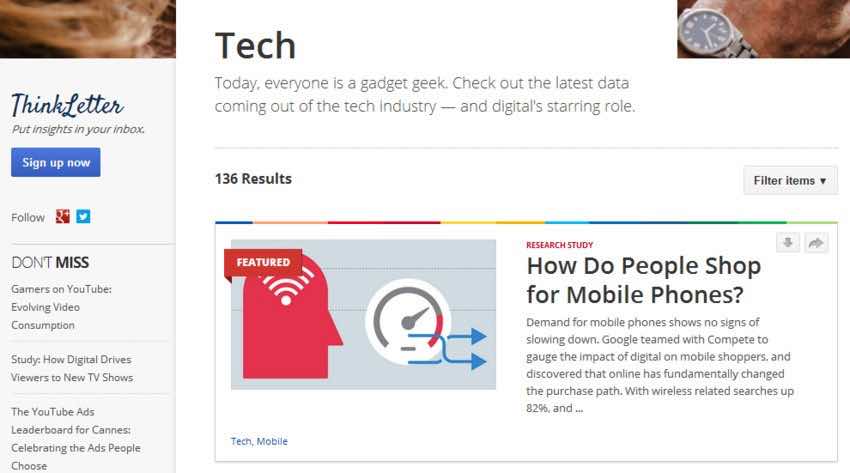The image size is (850, 473).
Task: Open the featured article illustration thumbnail
Action: tap(363, 314)
